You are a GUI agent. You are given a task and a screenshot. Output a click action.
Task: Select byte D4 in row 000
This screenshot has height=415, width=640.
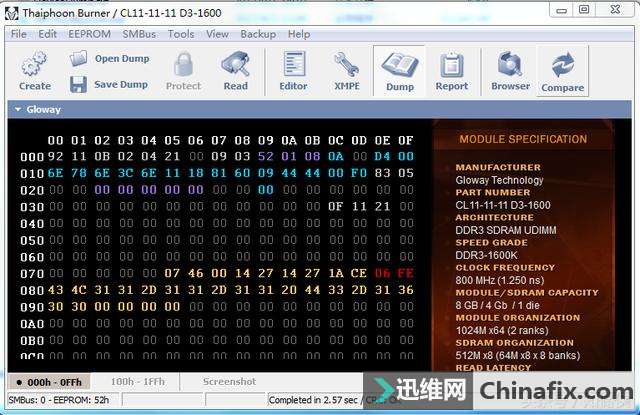[382, 156]
